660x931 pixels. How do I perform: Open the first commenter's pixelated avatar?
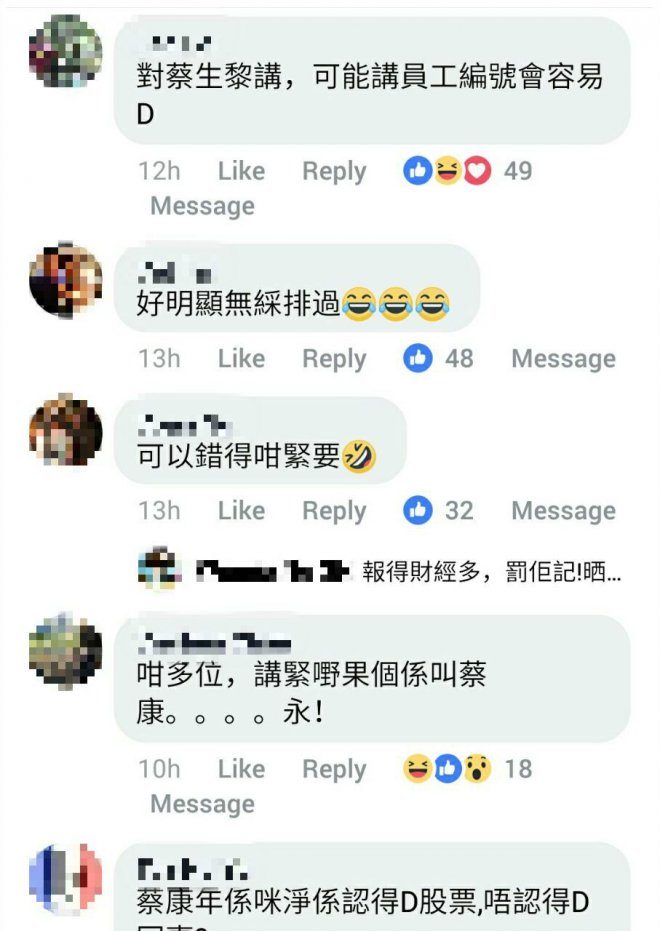tap(65, 51)
